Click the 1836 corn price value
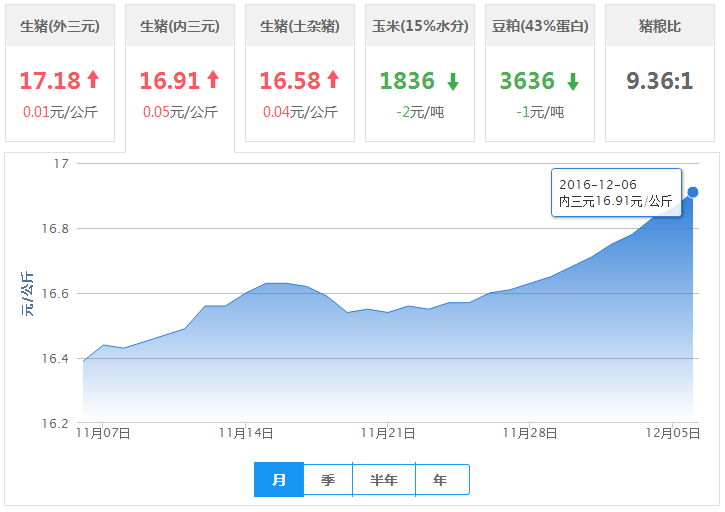The height and width of the screenshot is (512, 725). (x=407, y=81)
